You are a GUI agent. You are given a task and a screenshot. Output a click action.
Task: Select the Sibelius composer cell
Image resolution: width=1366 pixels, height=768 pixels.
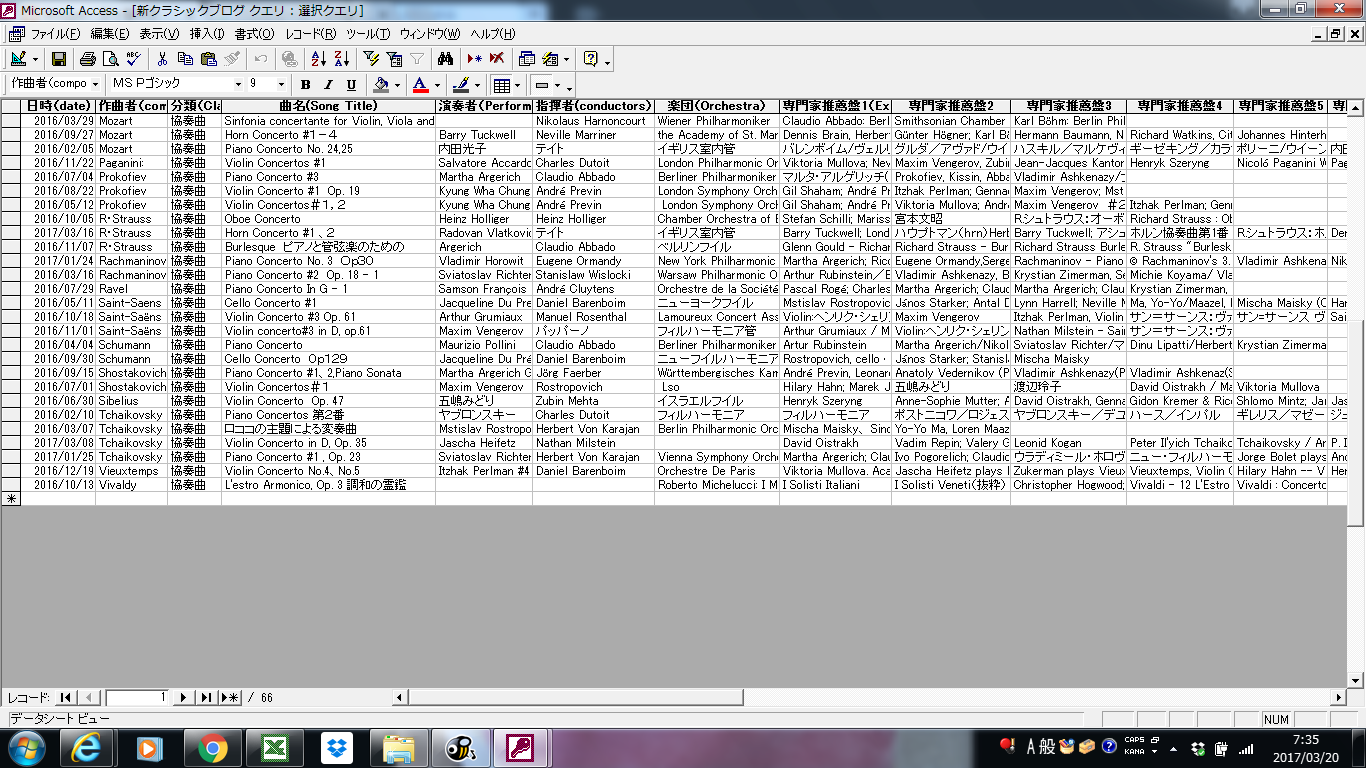(131, 401)
